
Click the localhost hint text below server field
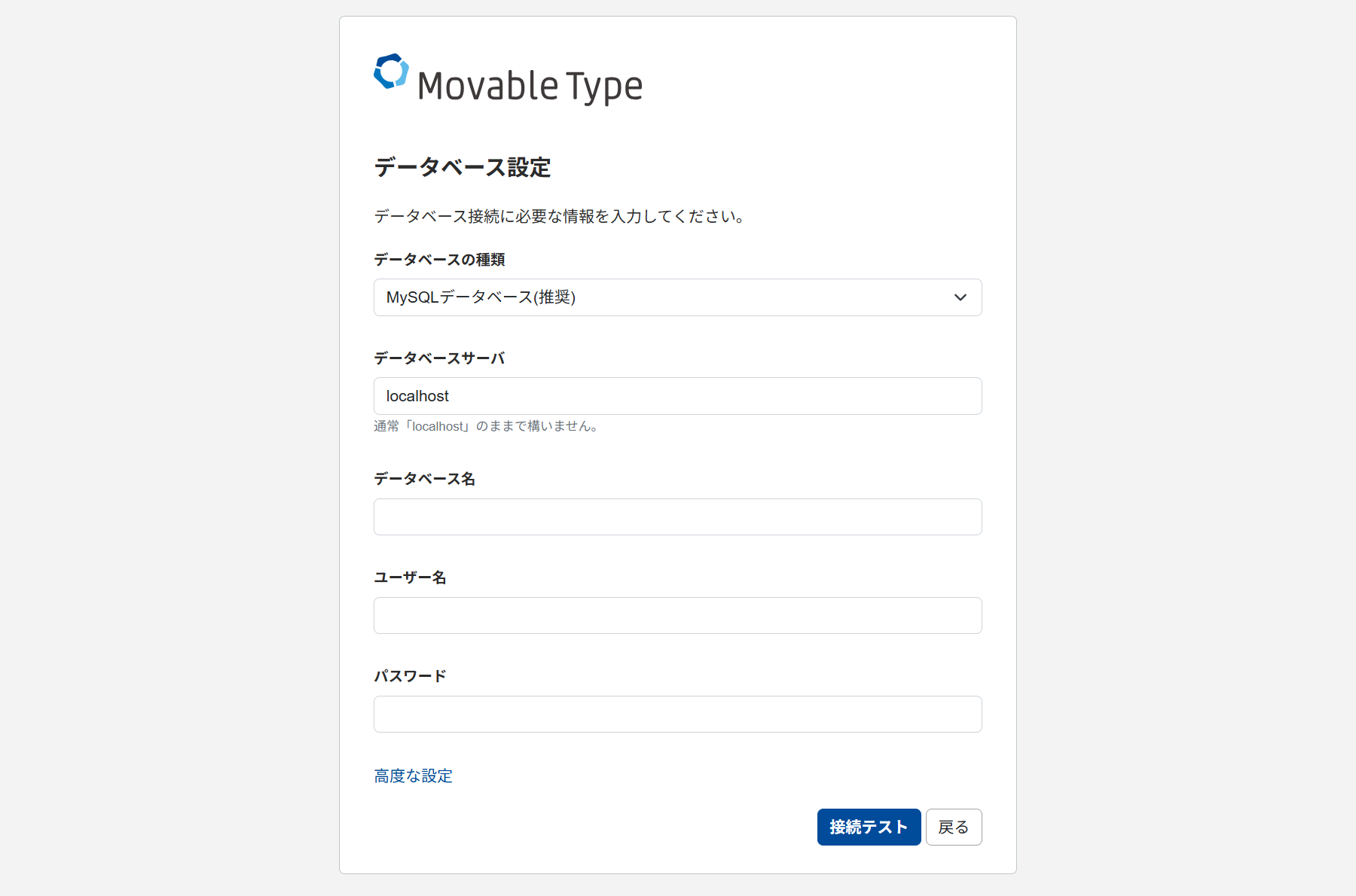pyautogui.click(x=487, y=426)
